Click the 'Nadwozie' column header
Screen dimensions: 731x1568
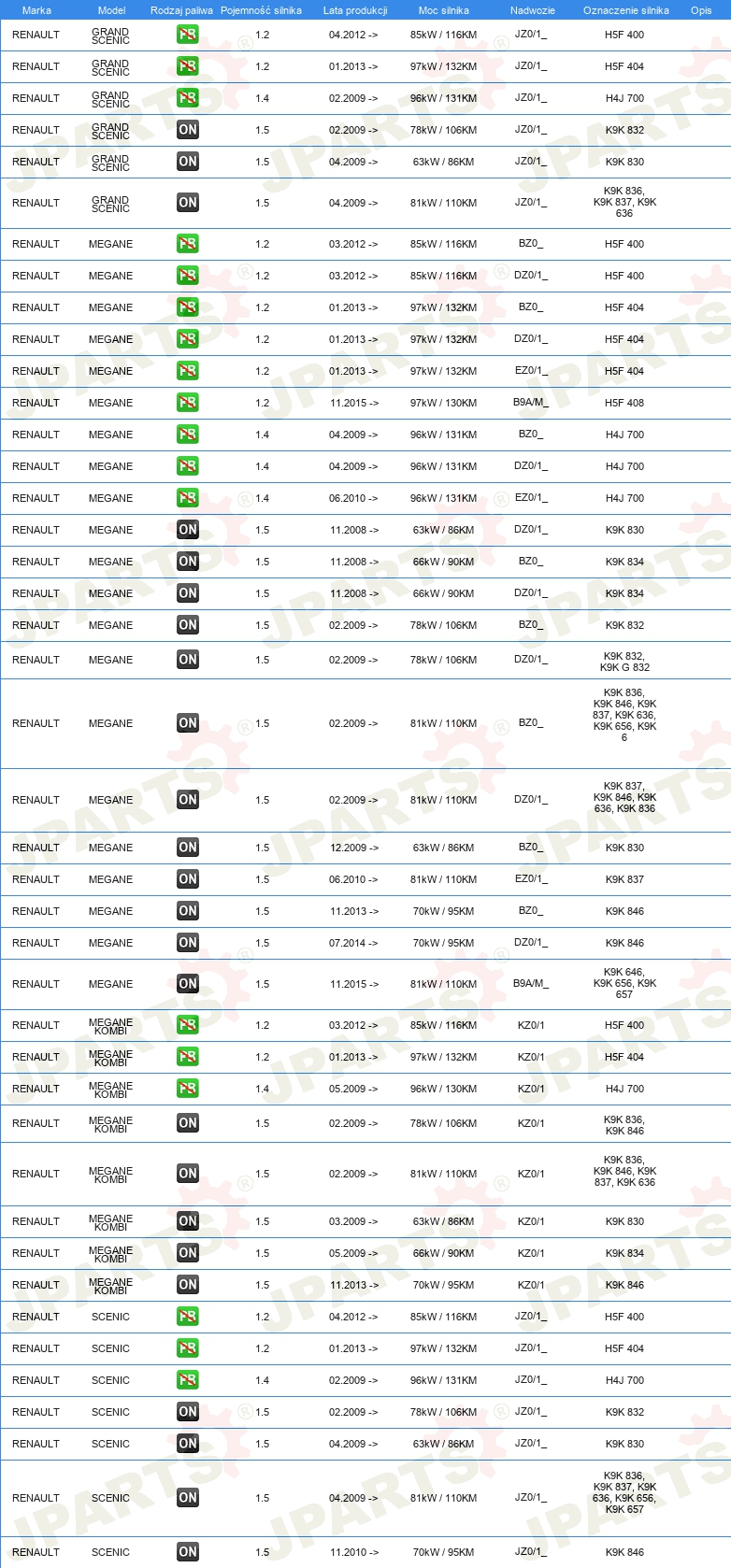[x=532, y=10]
